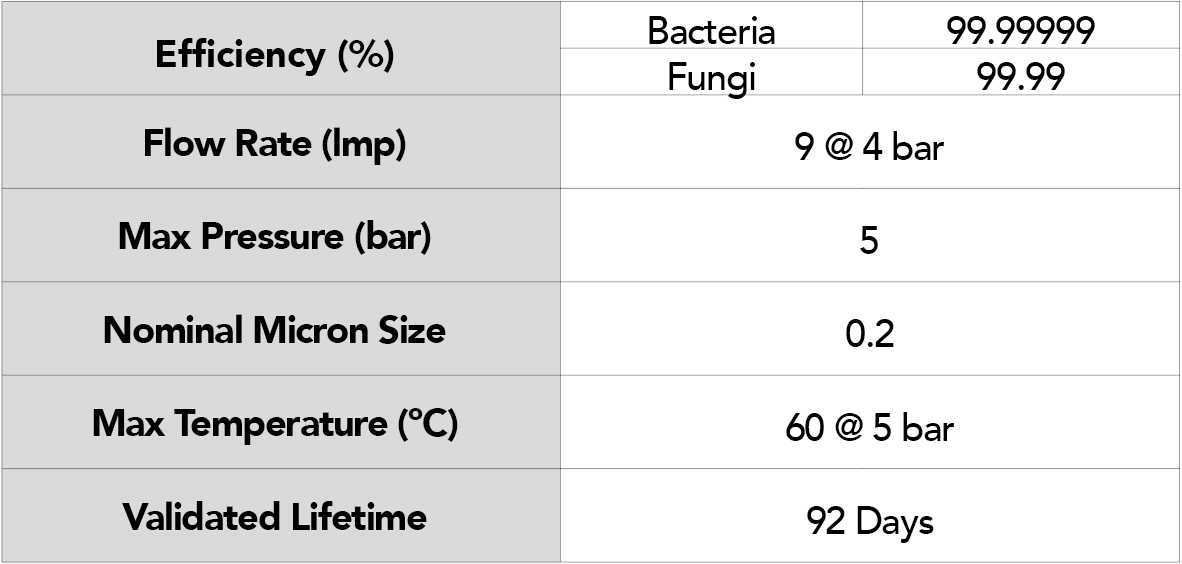Click the word Pressure in header

(x=262, y=235)
